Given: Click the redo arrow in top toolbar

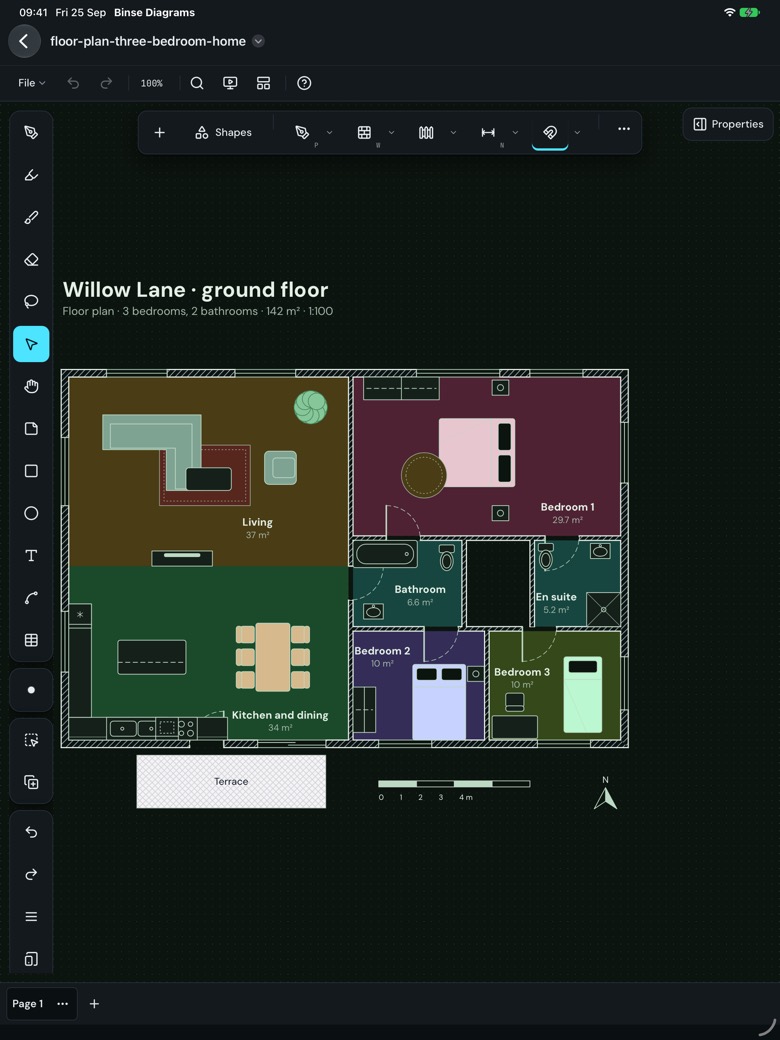Looking at the screenshot, I should coord(106,83).
